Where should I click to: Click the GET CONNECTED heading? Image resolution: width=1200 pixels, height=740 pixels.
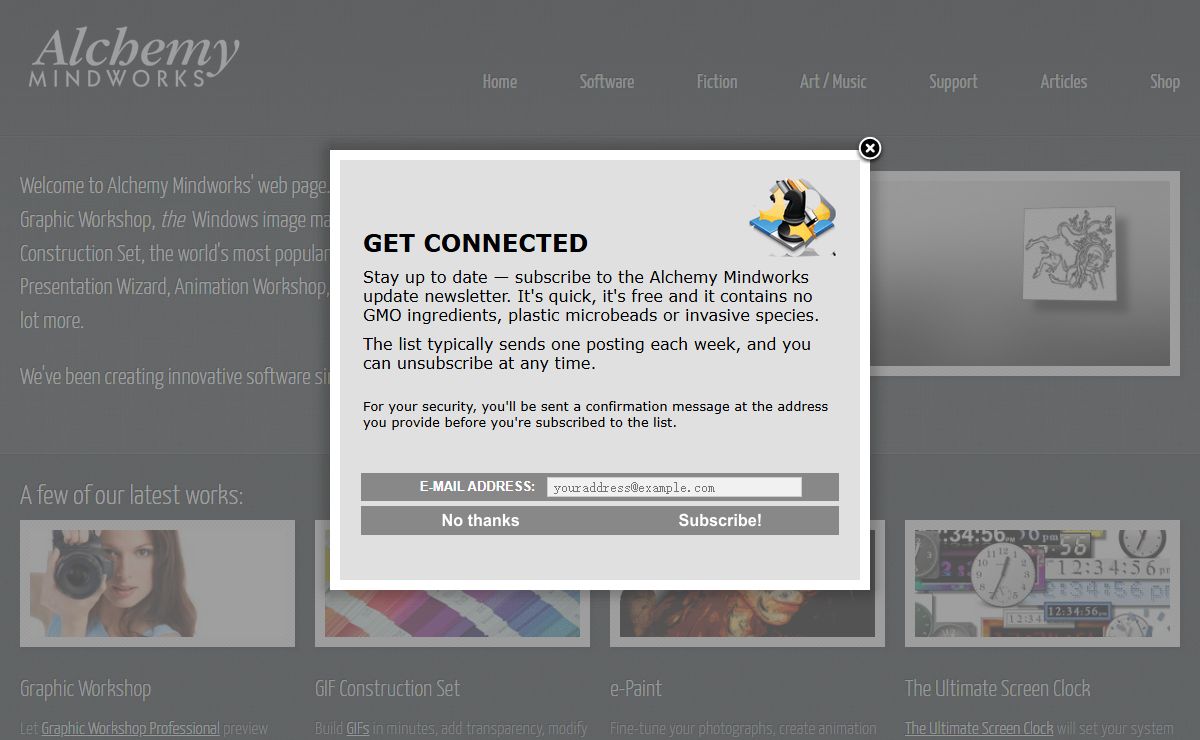(475, 243)
